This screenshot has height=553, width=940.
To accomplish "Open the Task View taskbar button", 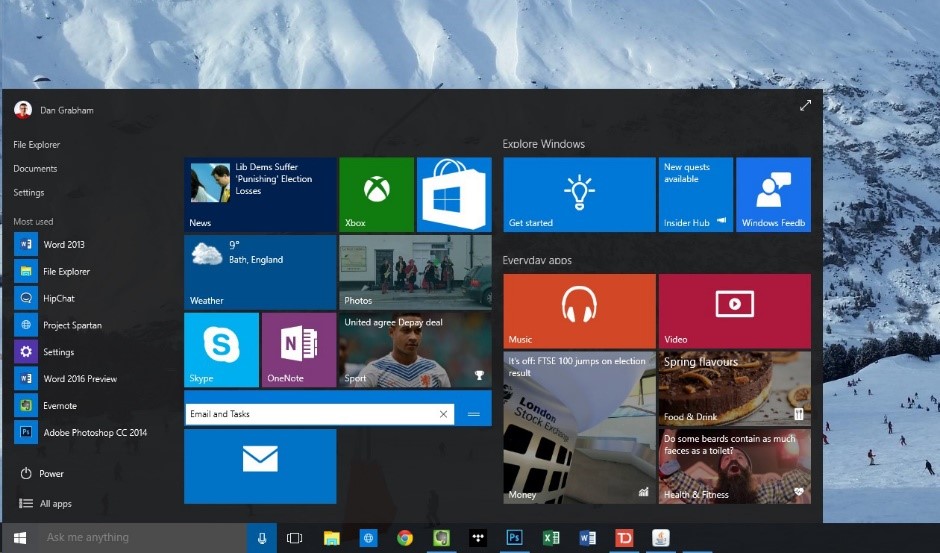I will click(x=294, y=538).
